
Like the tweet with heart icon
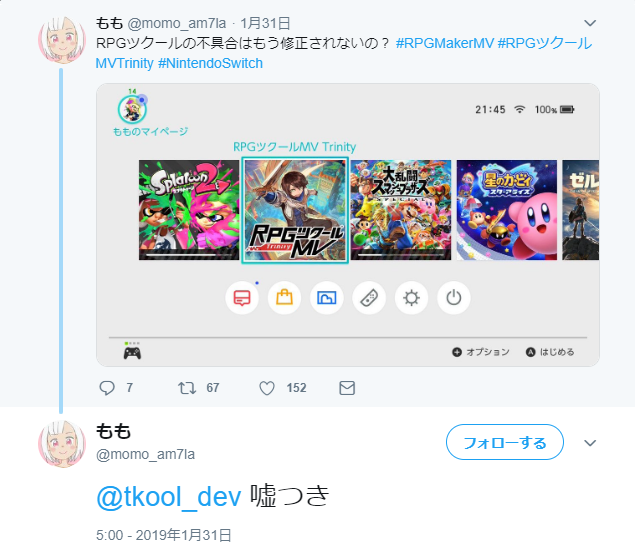(267, 388)
